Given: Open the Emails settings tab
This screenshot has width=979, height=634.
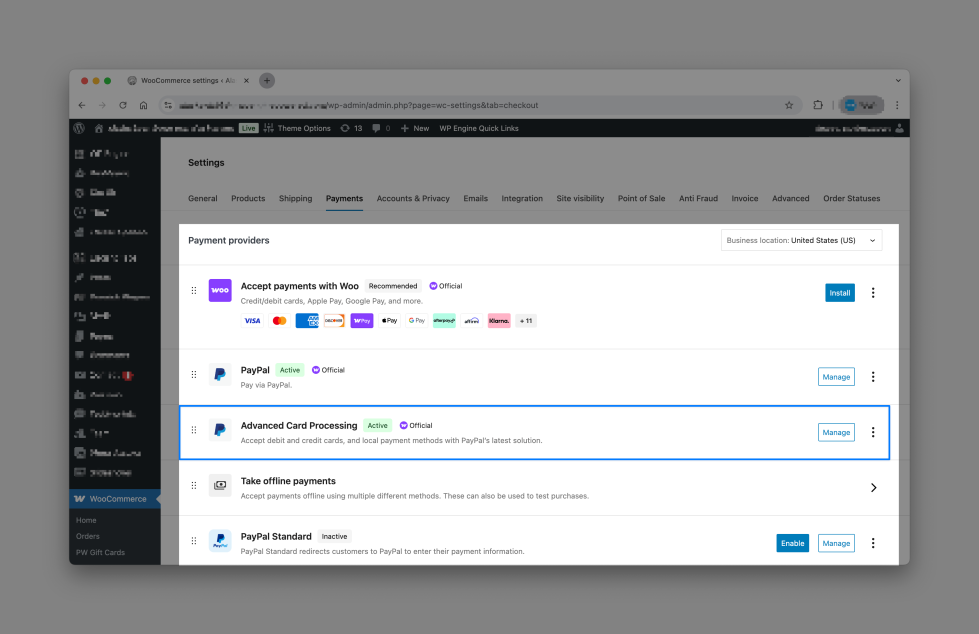Looking at the screenshot, I should tap(475, 199).
